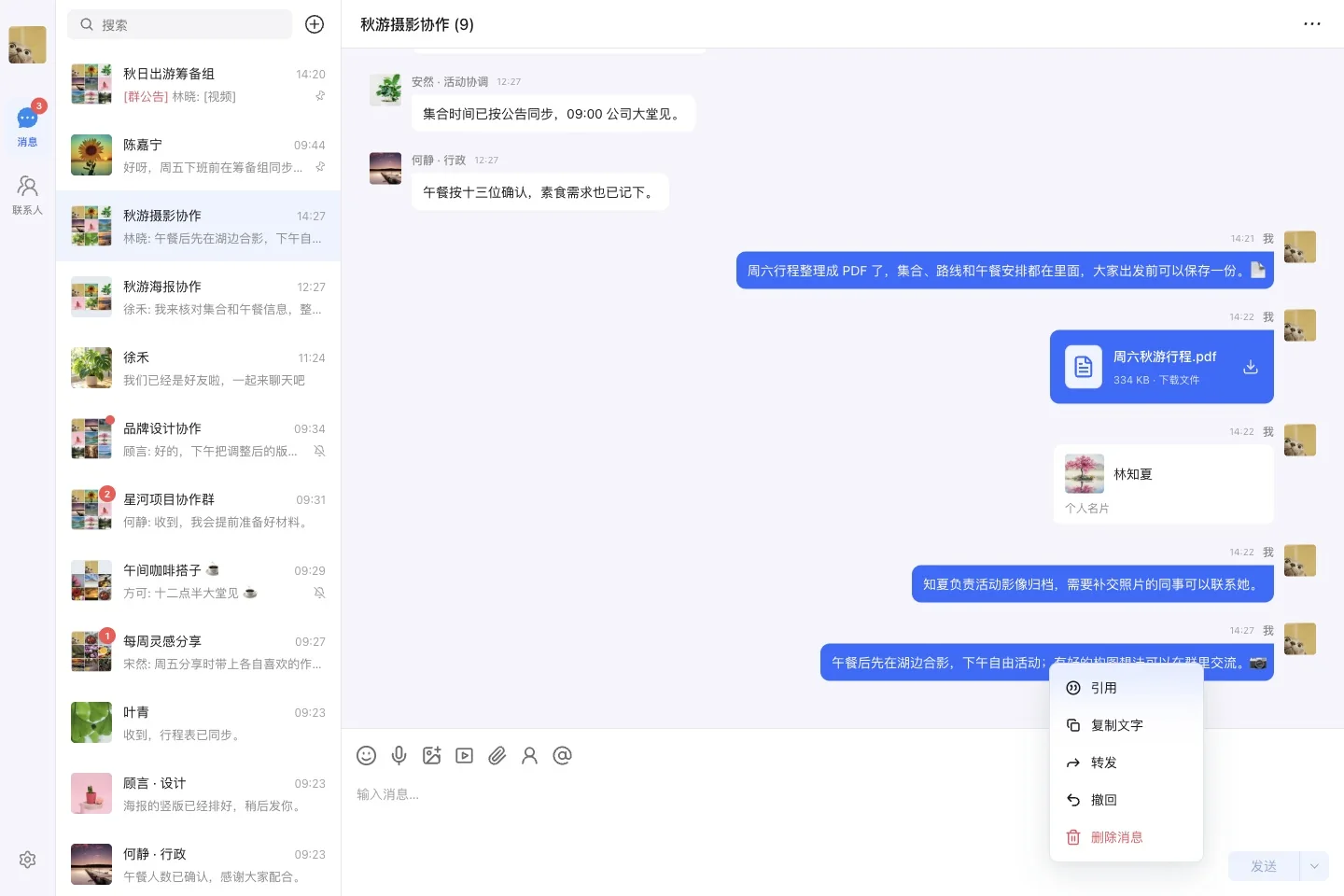Attach a video with the video icon
This screenshot has height=896, width=1344.
pyautogui.click(x=464, y=755)
